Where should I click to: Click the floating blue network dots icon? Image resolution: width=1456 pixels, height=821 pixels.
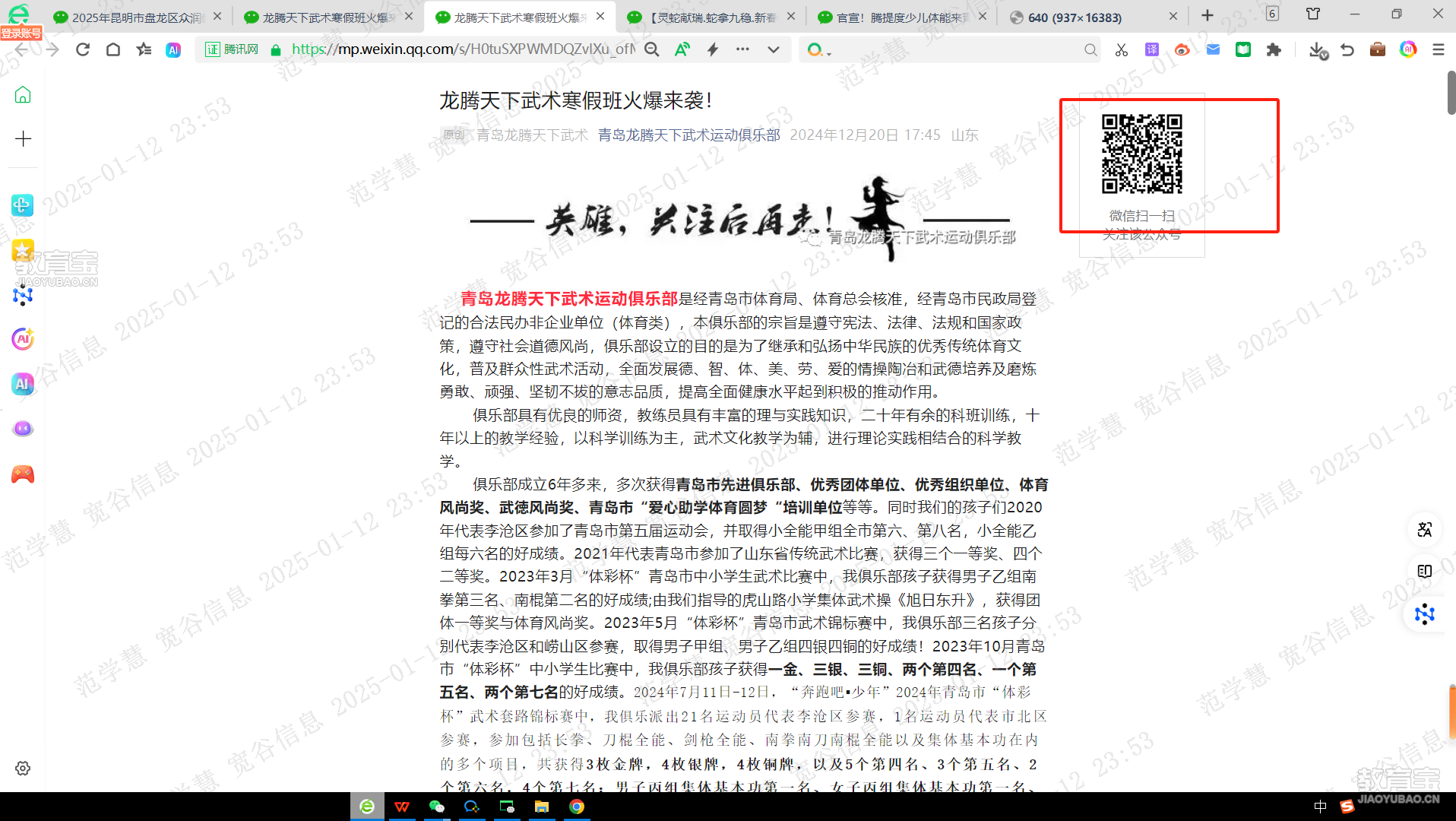click(1425, 614)
